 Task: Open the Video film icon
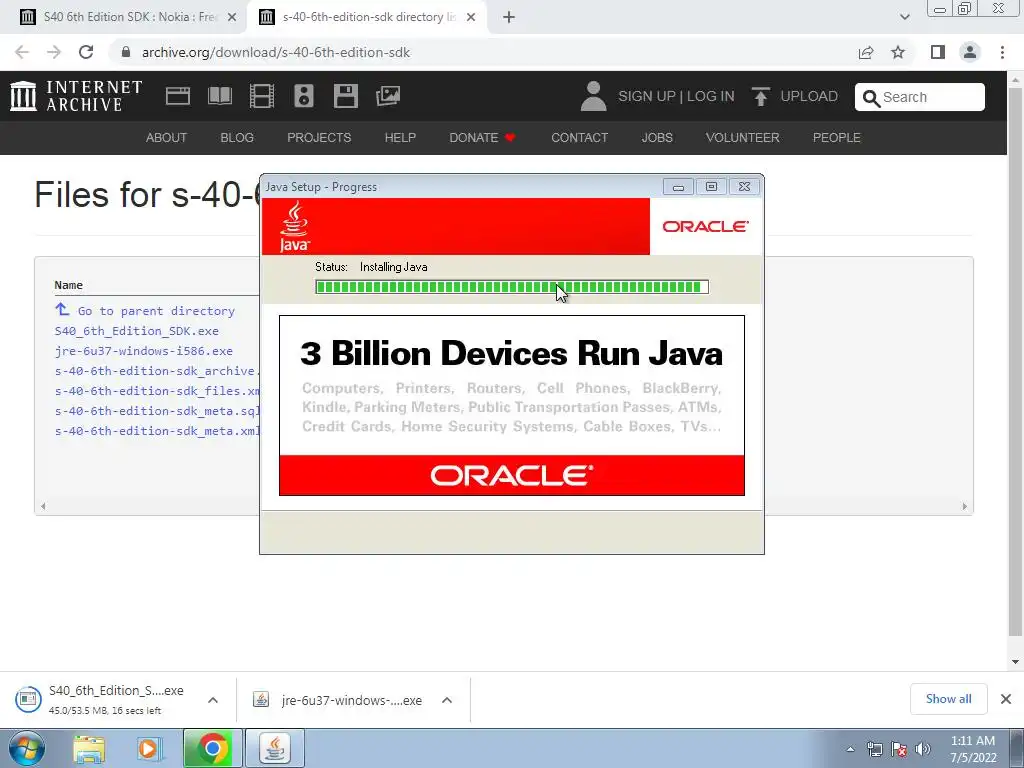point(262,96)
